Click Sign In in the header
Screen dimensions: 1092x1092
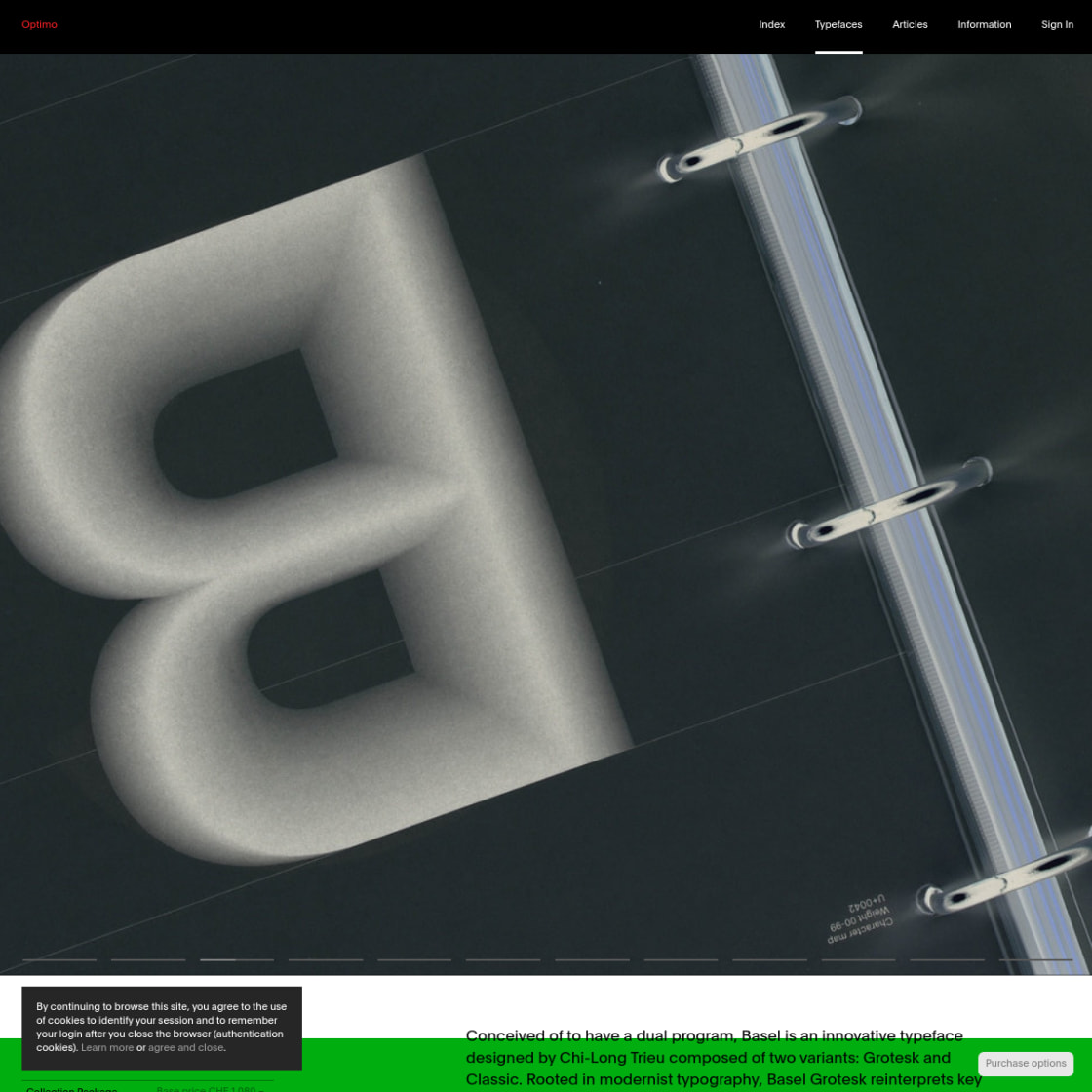(x=1057, y=25)
